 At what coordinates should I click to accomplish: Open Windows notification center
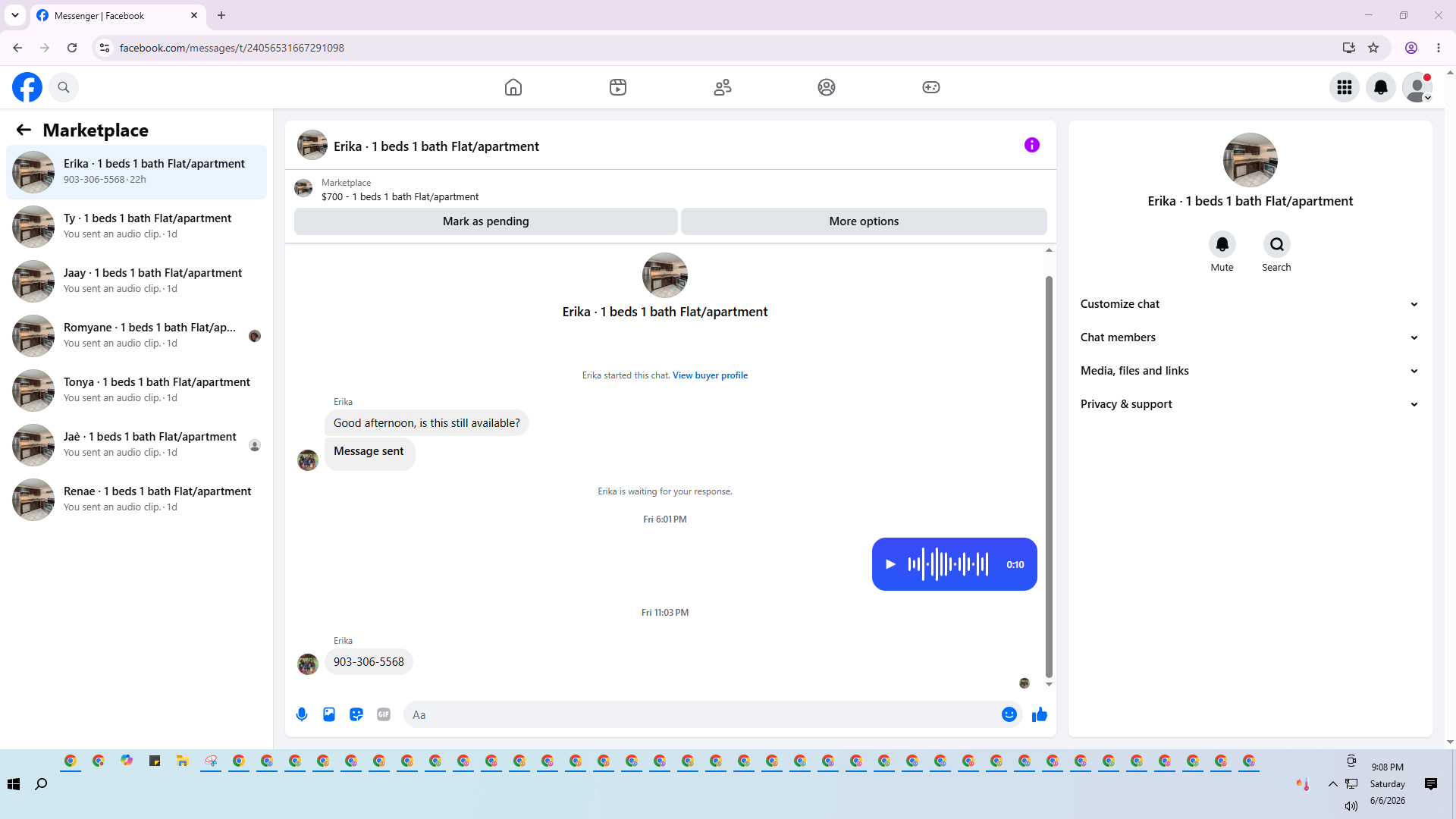pyautogui.click(x=1431, y=784)
